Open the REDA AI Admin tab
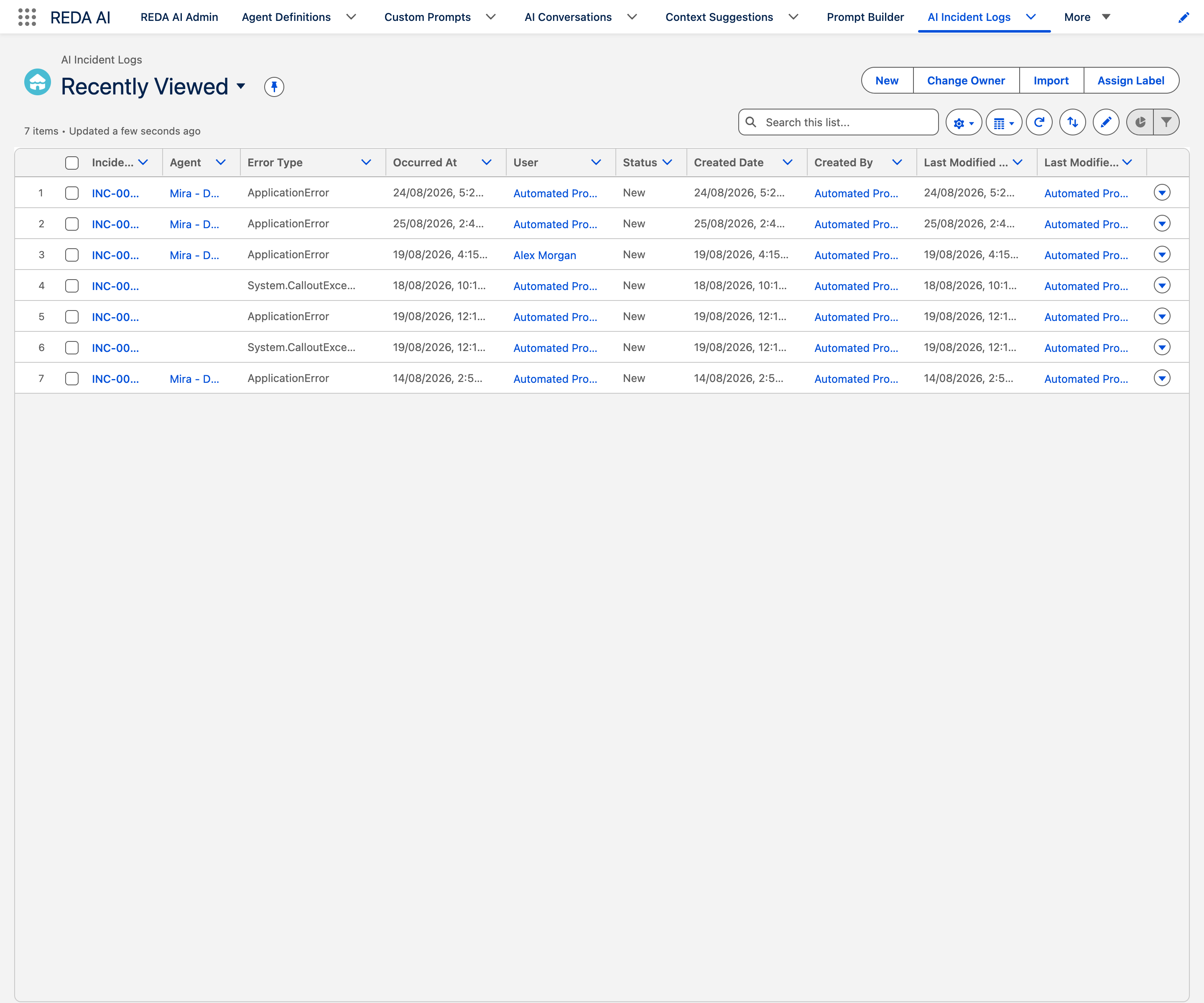Screen dimensions: 1204x1003 pyautogui.click(x=179, y=17)
